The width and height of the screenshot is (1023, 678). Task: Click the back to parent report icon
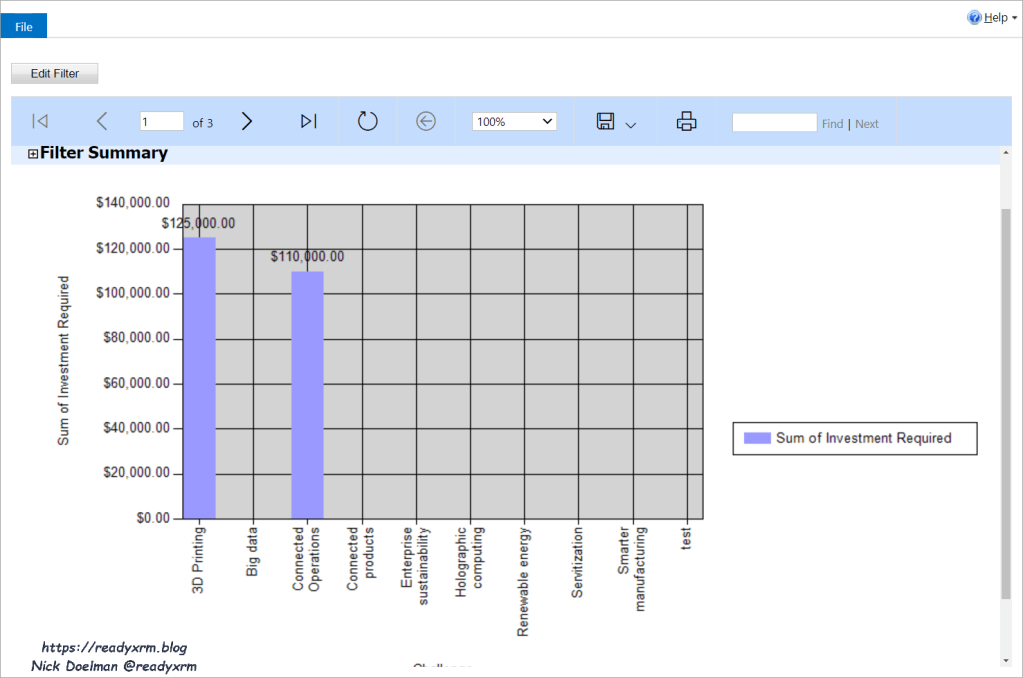click(426, 121)
